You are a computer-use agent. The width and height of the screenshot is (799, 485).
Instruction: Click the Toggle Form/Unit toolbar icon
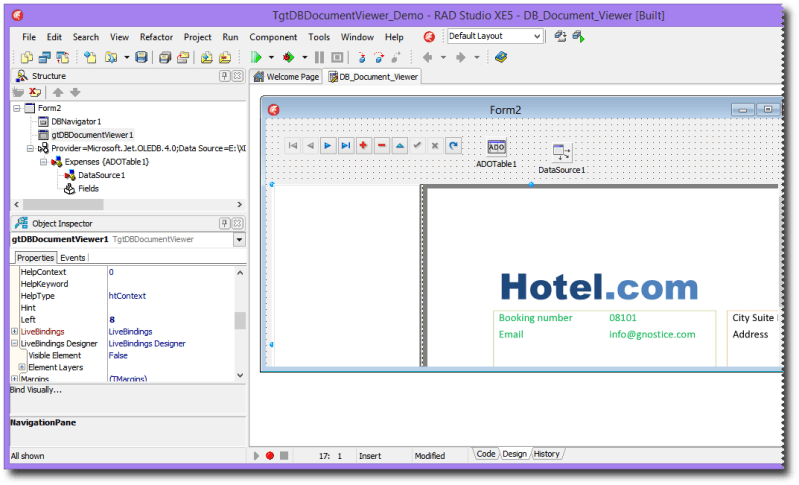click(62, 58)
